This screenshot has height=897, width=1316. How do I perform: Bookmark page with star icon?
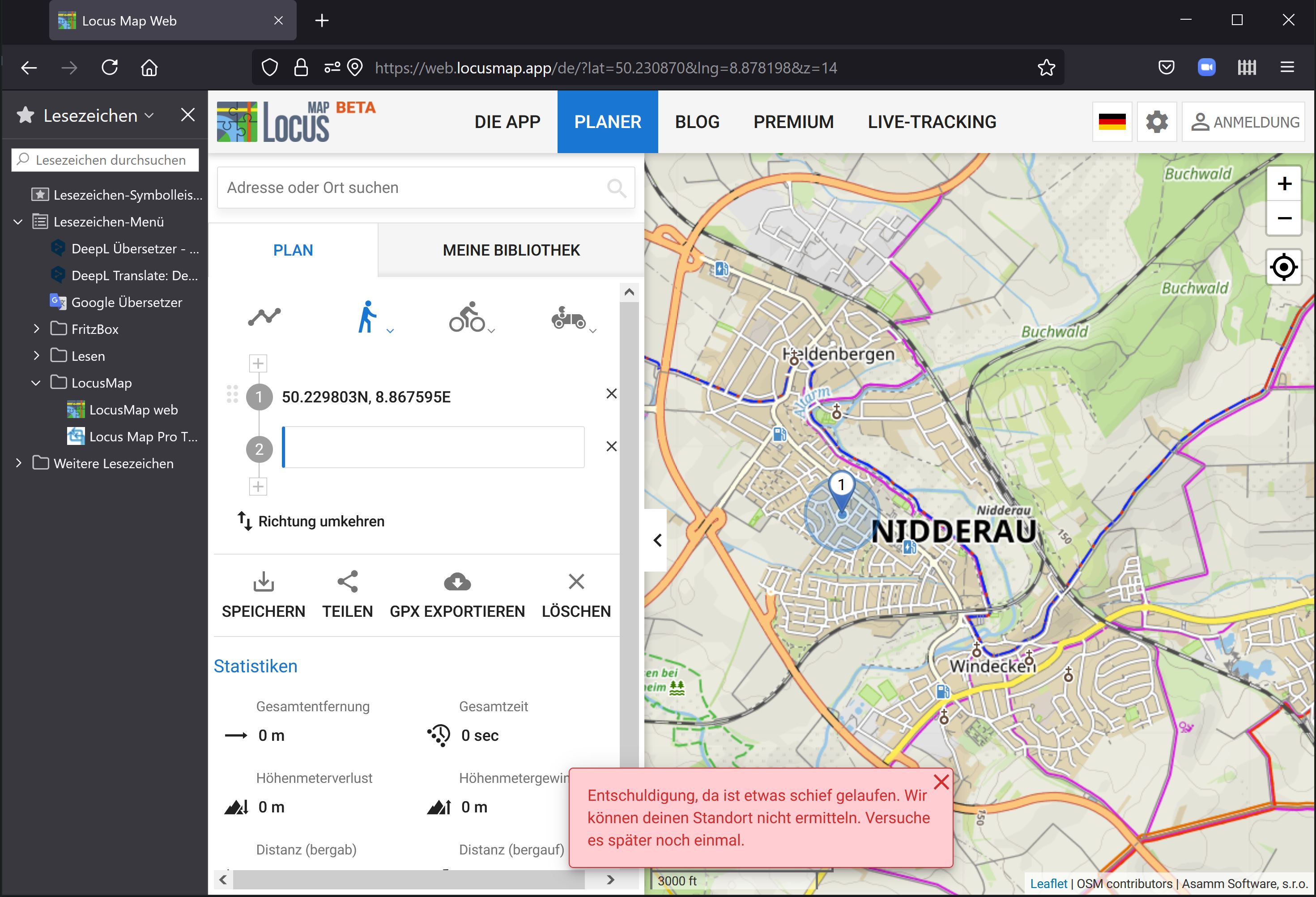click(1046, 68)
